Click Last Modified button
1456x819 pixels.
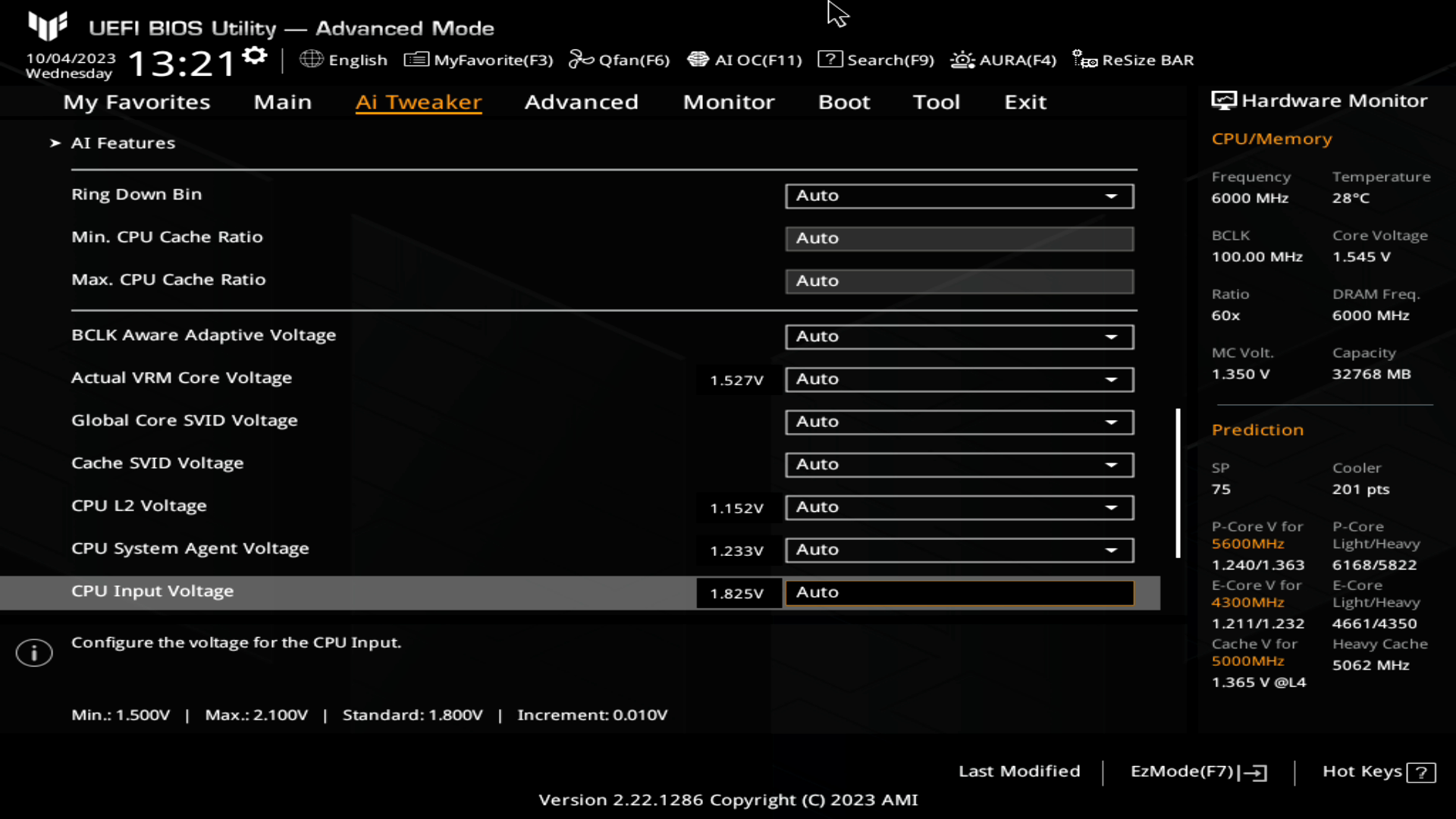pos(1019,771)
